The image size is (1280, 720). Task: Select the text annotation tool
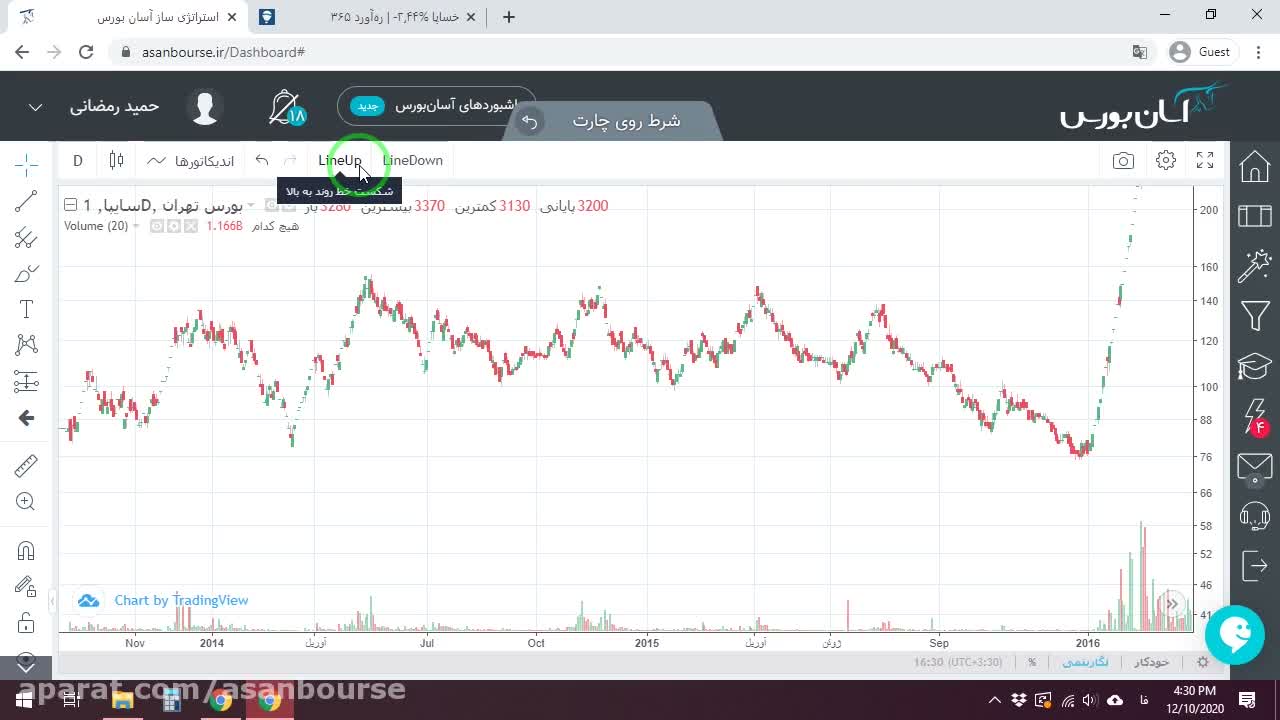26,310
